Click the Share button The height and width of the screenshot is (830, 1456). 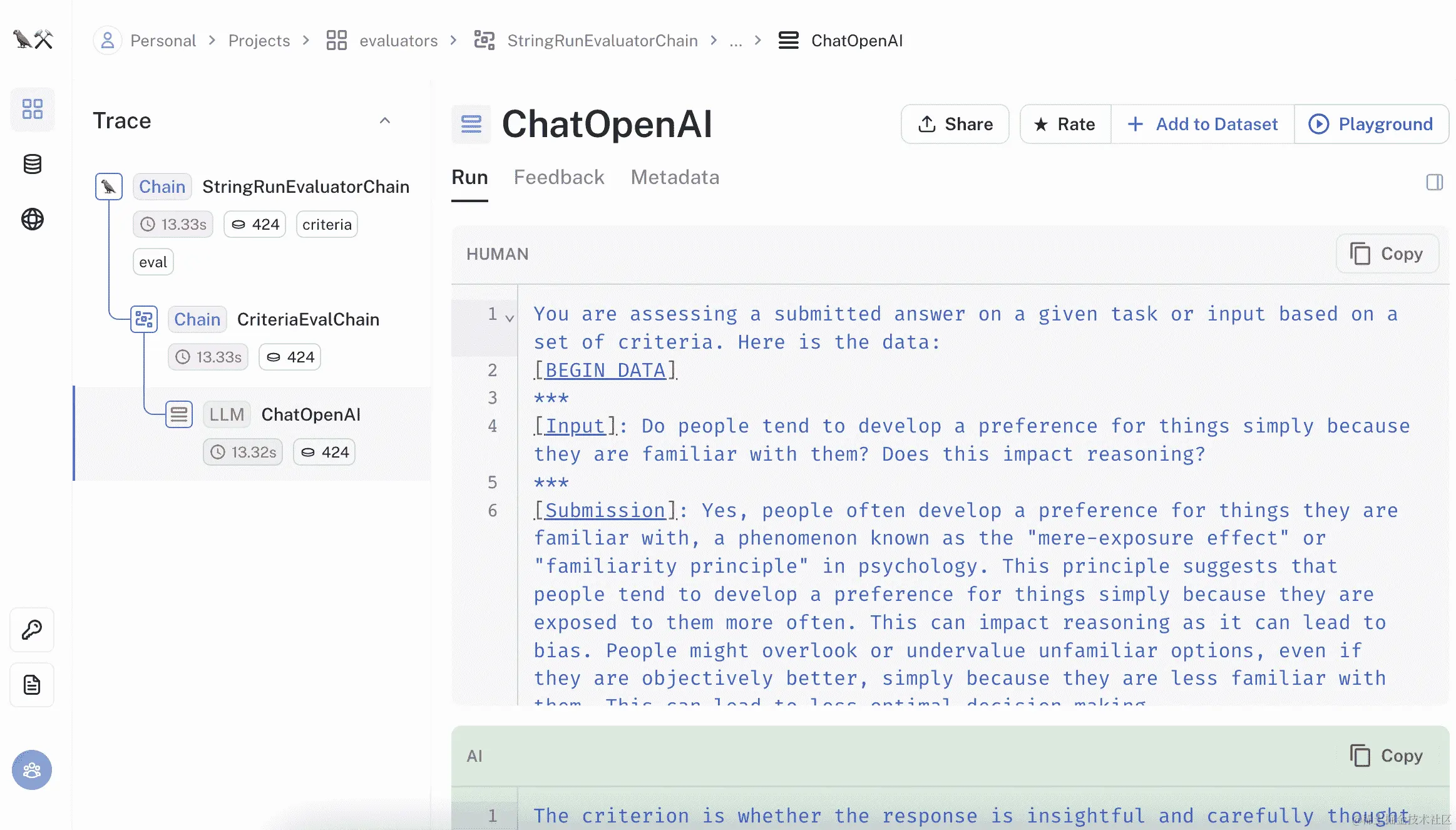955,124
